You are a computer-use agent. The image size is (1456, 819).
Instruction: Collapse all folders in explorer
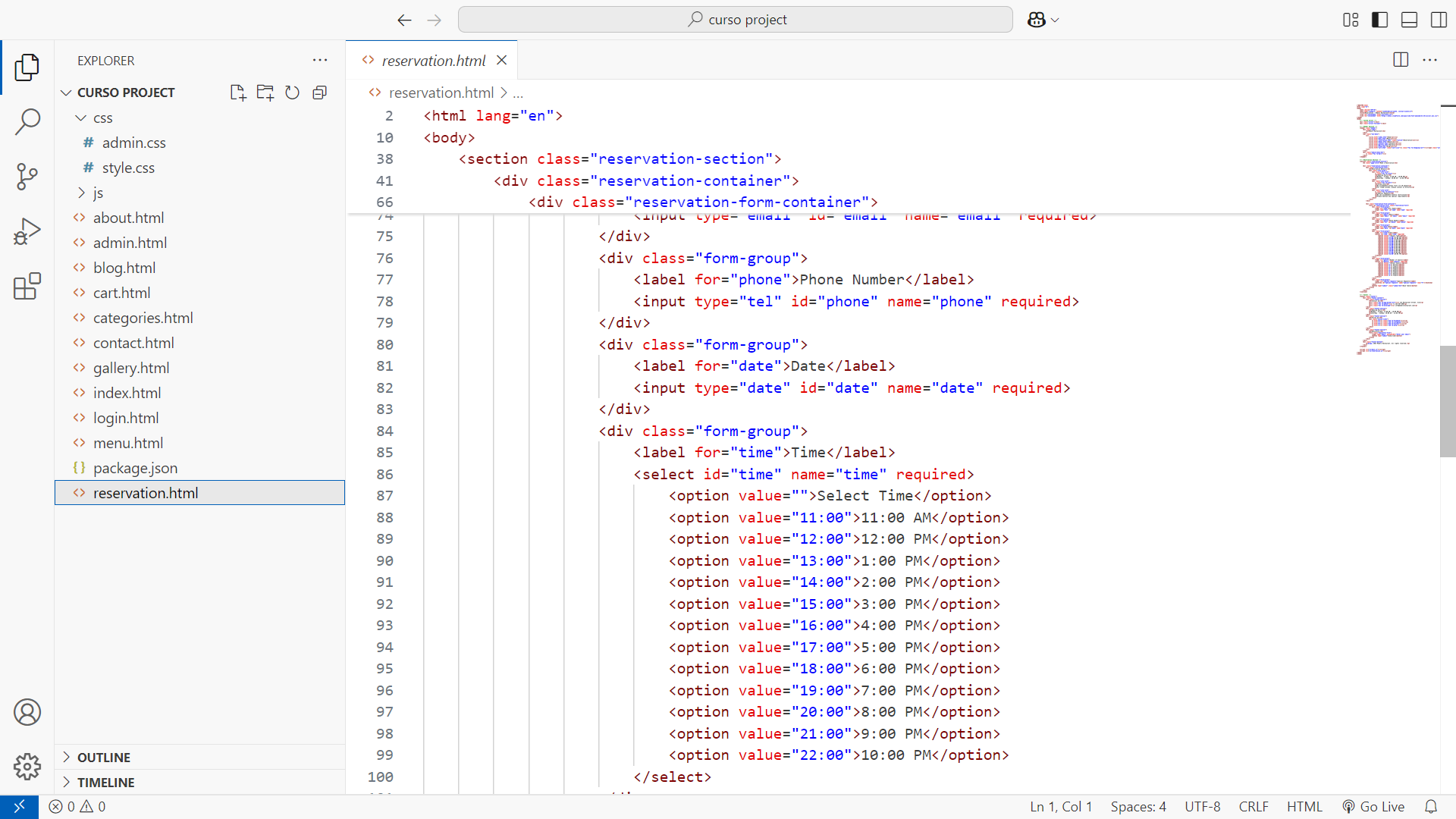click(x=320, y=93)
